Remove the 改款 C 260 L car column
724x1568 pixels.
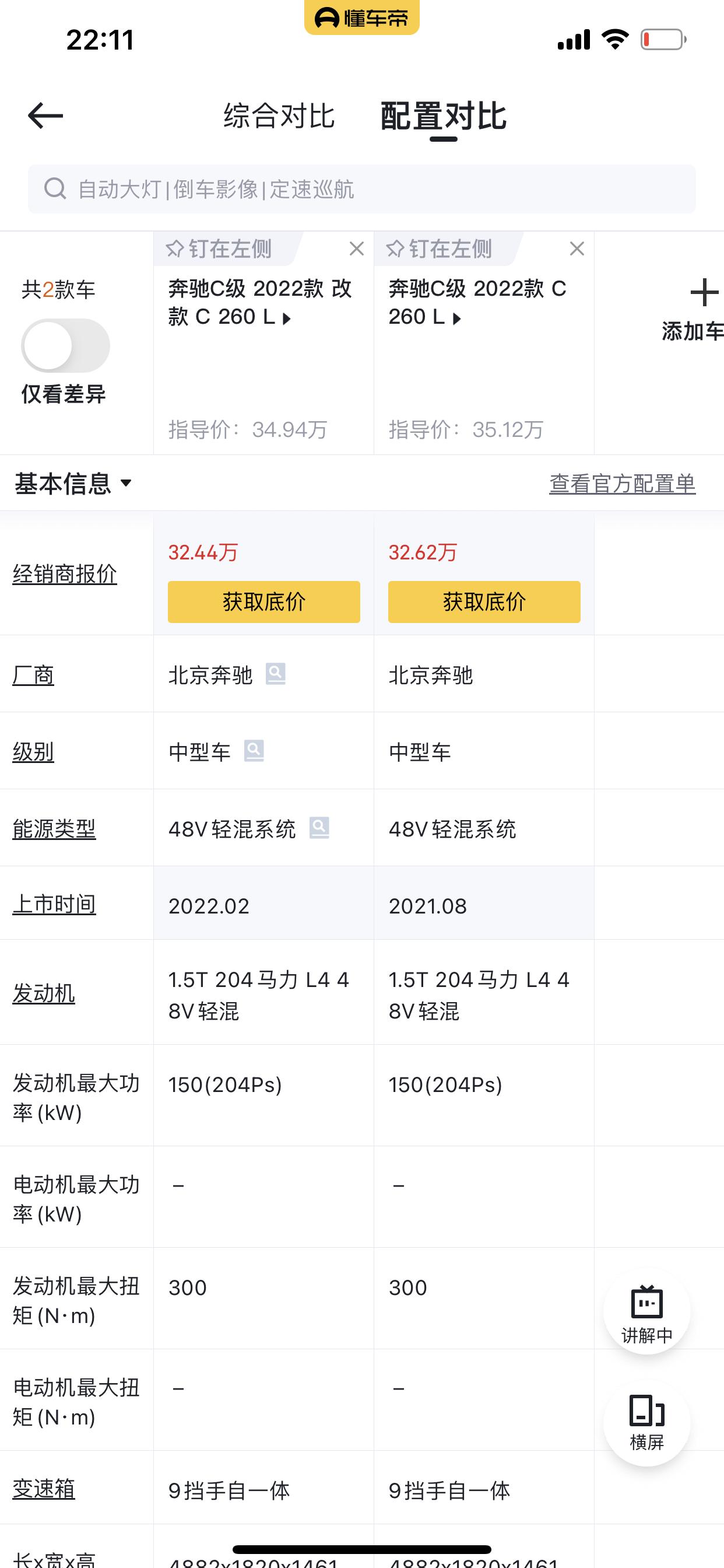[x=357, y=249]
